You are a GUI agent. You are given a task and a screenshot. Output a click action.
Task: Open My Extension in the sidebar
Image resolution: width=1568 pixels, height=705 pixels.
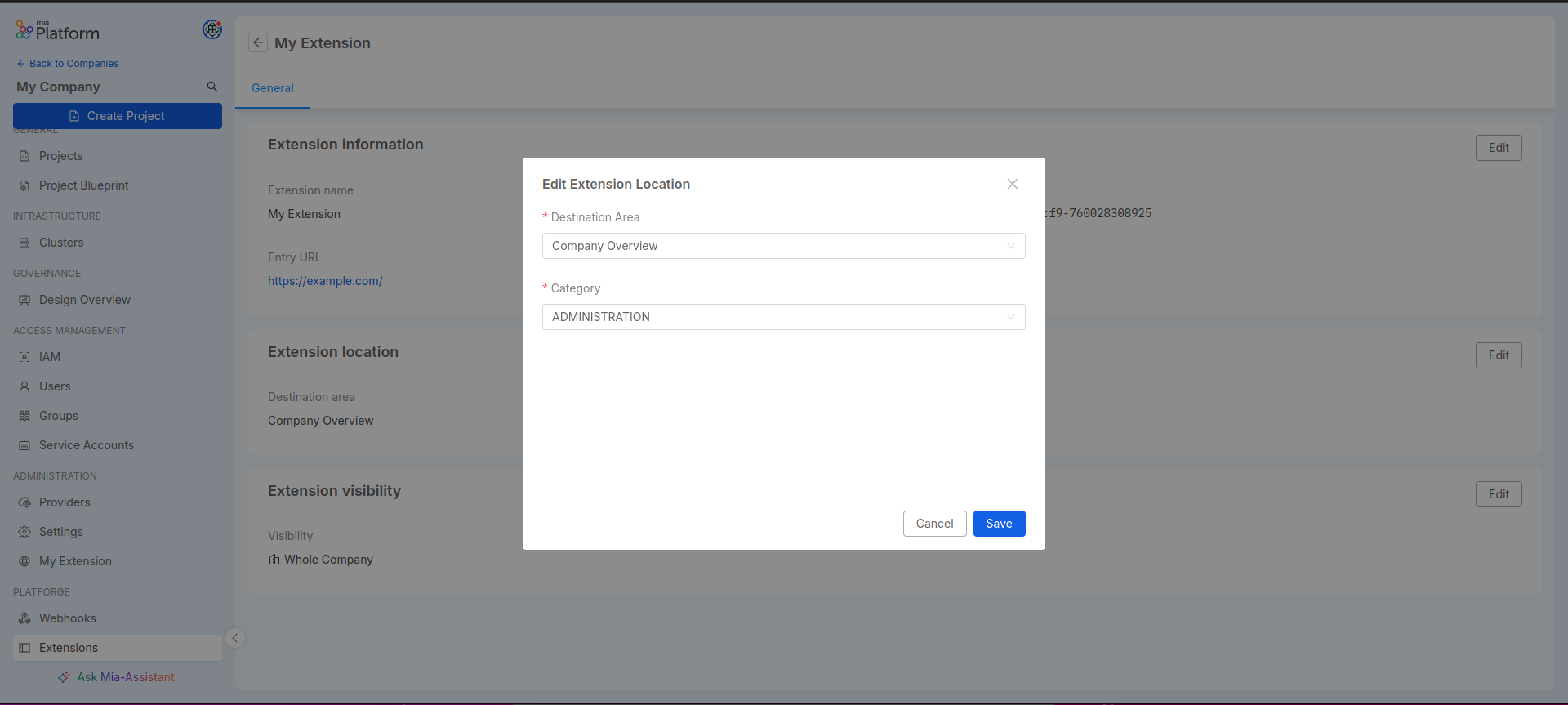(118, 561)
